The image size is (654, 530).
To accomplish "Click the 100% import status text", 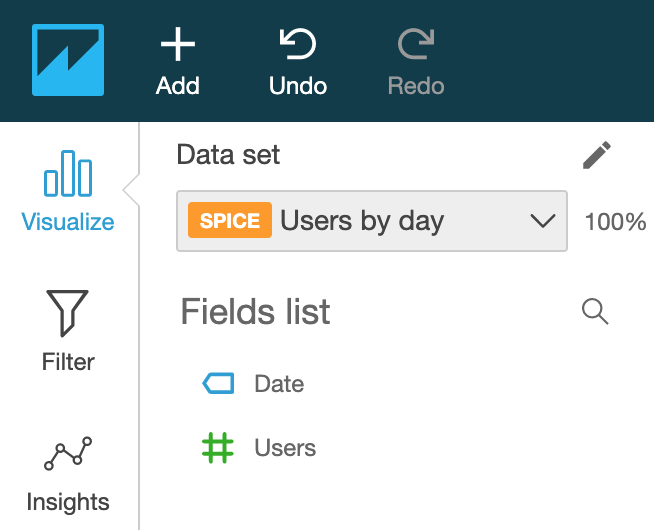I will click(x=615, y=221).
